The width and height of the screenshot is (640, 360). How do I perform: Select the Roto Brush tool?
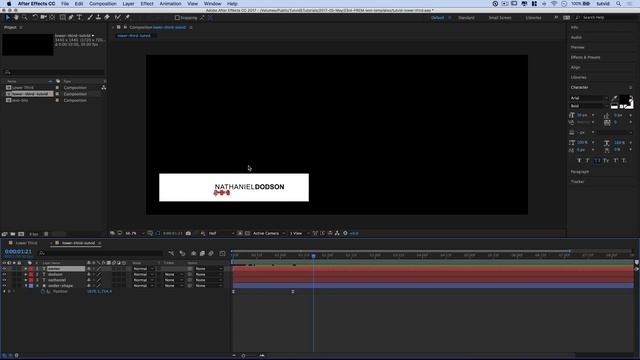click(118, 18)
